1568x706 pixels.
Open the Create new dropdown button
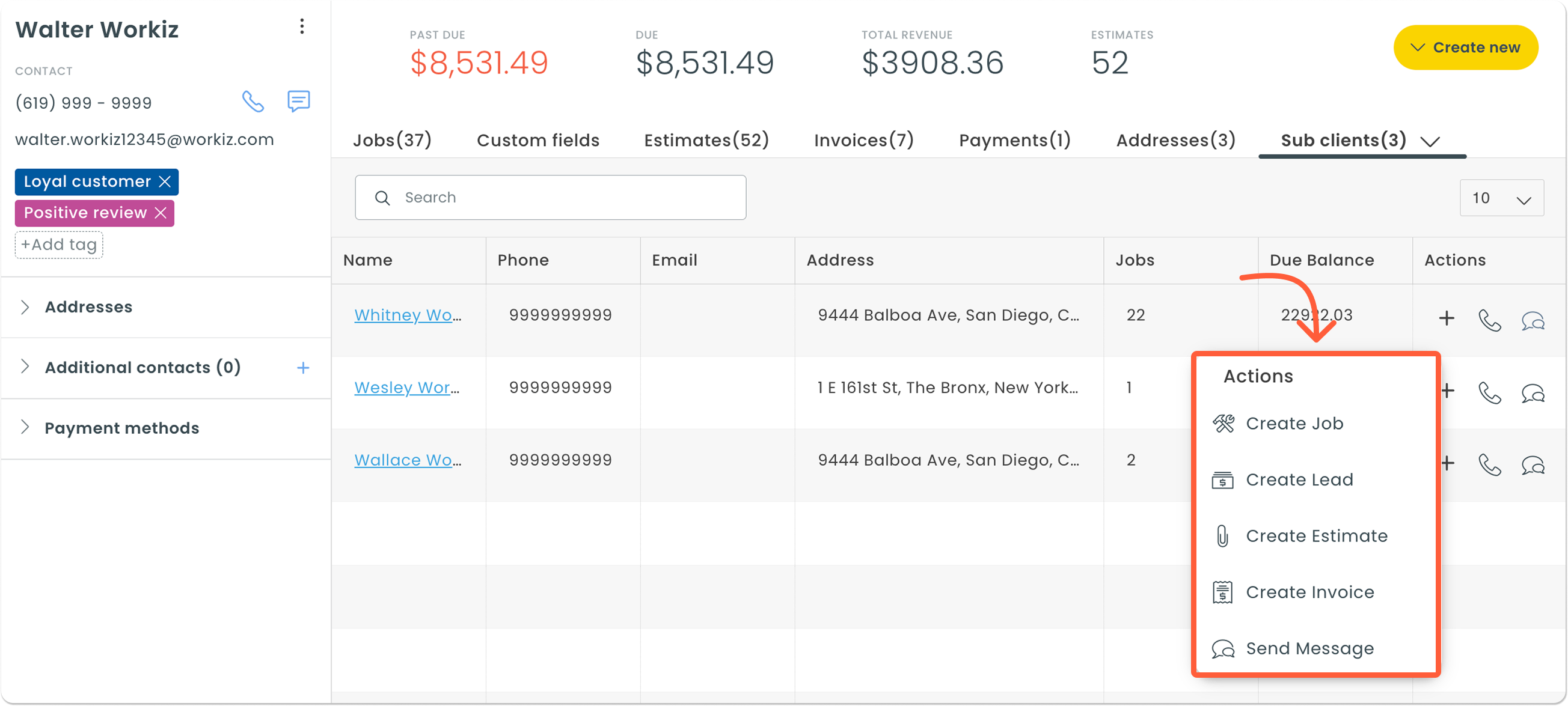click(1466, 47)
